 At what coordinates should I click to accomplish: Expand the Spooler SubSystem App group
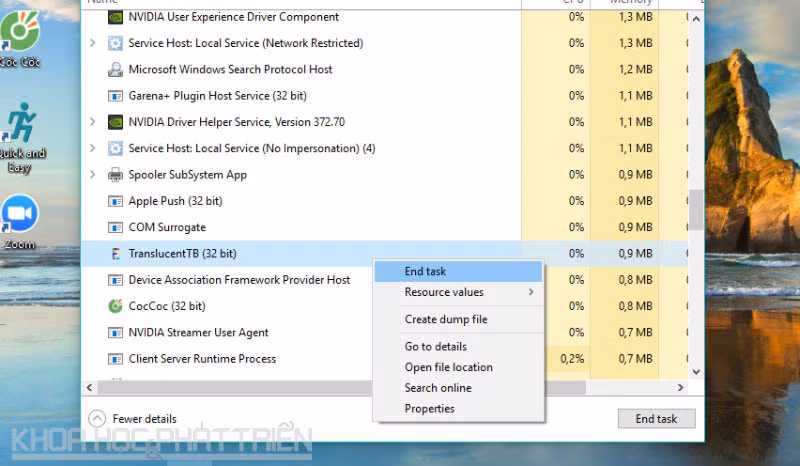coord(93,175)
